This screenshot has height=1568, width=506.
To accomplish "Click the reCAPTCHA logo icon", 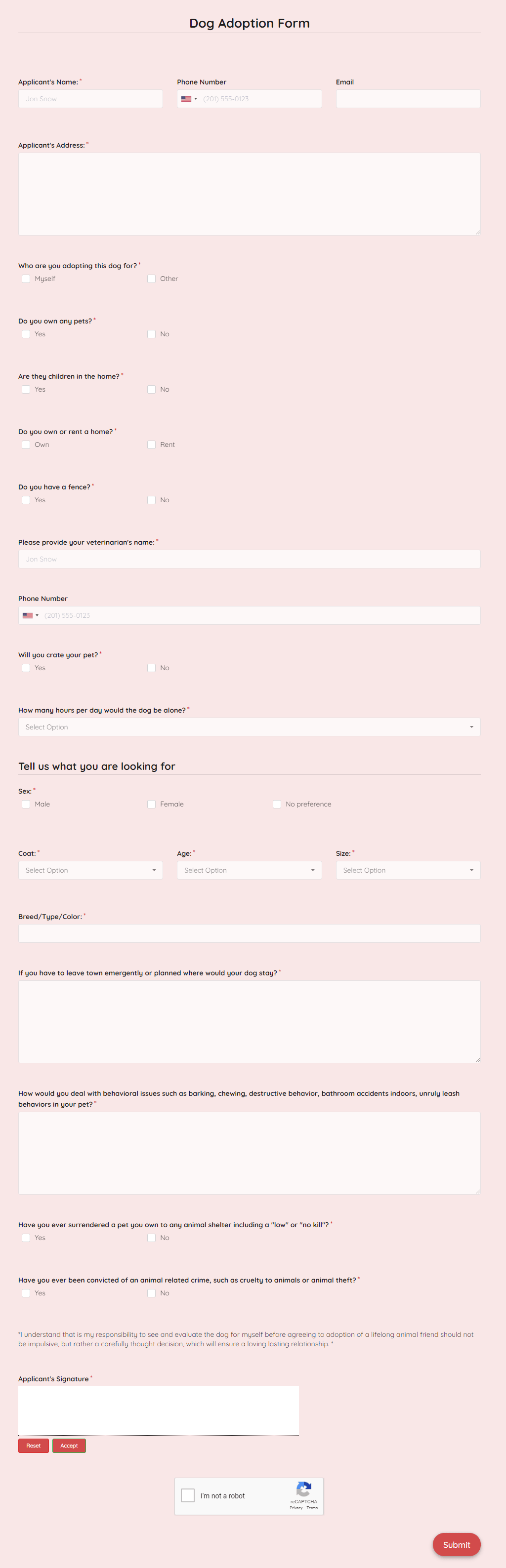I will [304, 1489].
